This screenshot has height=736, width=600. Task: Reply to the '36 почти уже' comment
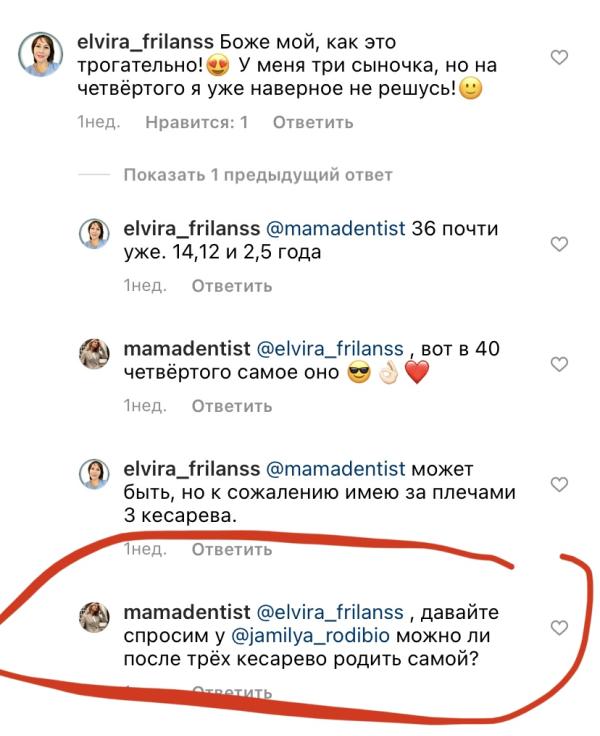(x=231, y=286)
